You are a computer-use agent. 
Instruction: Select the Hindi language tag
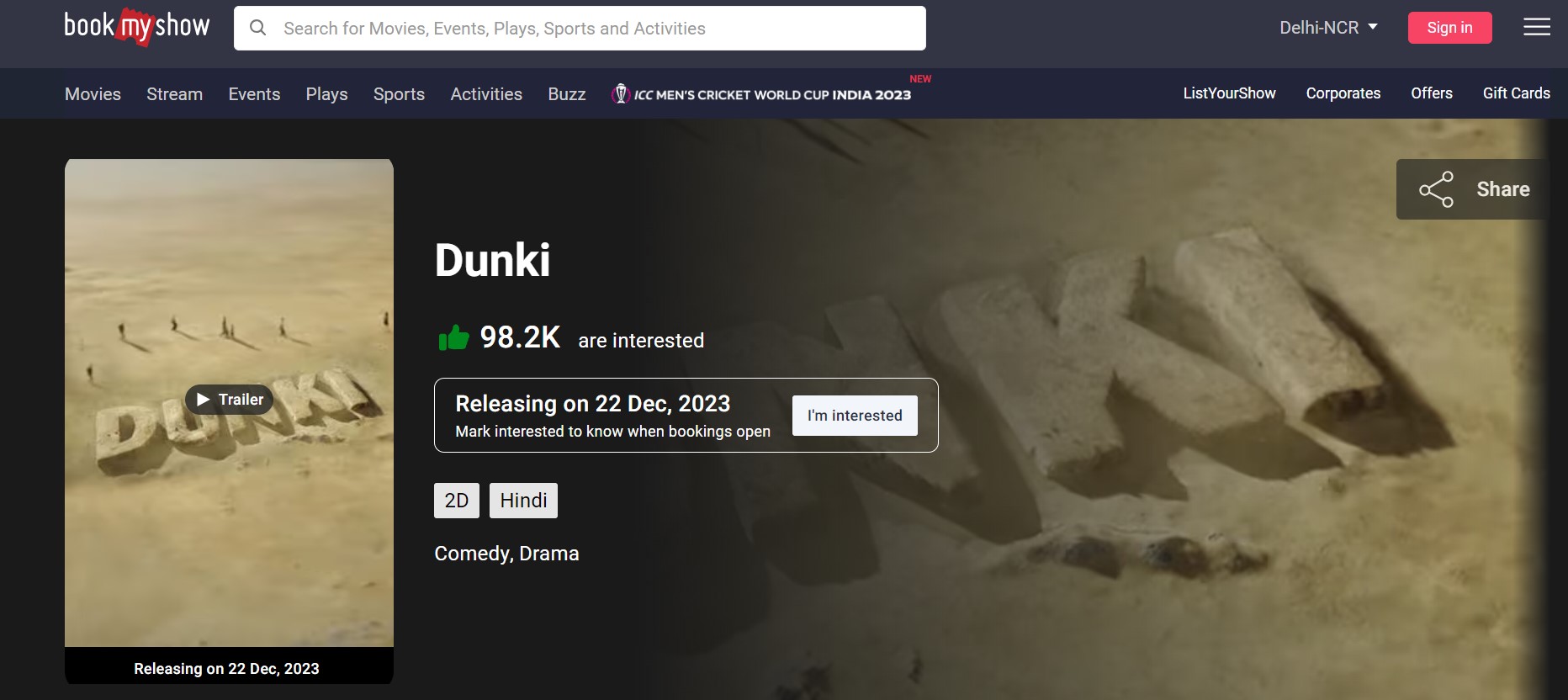523,501
